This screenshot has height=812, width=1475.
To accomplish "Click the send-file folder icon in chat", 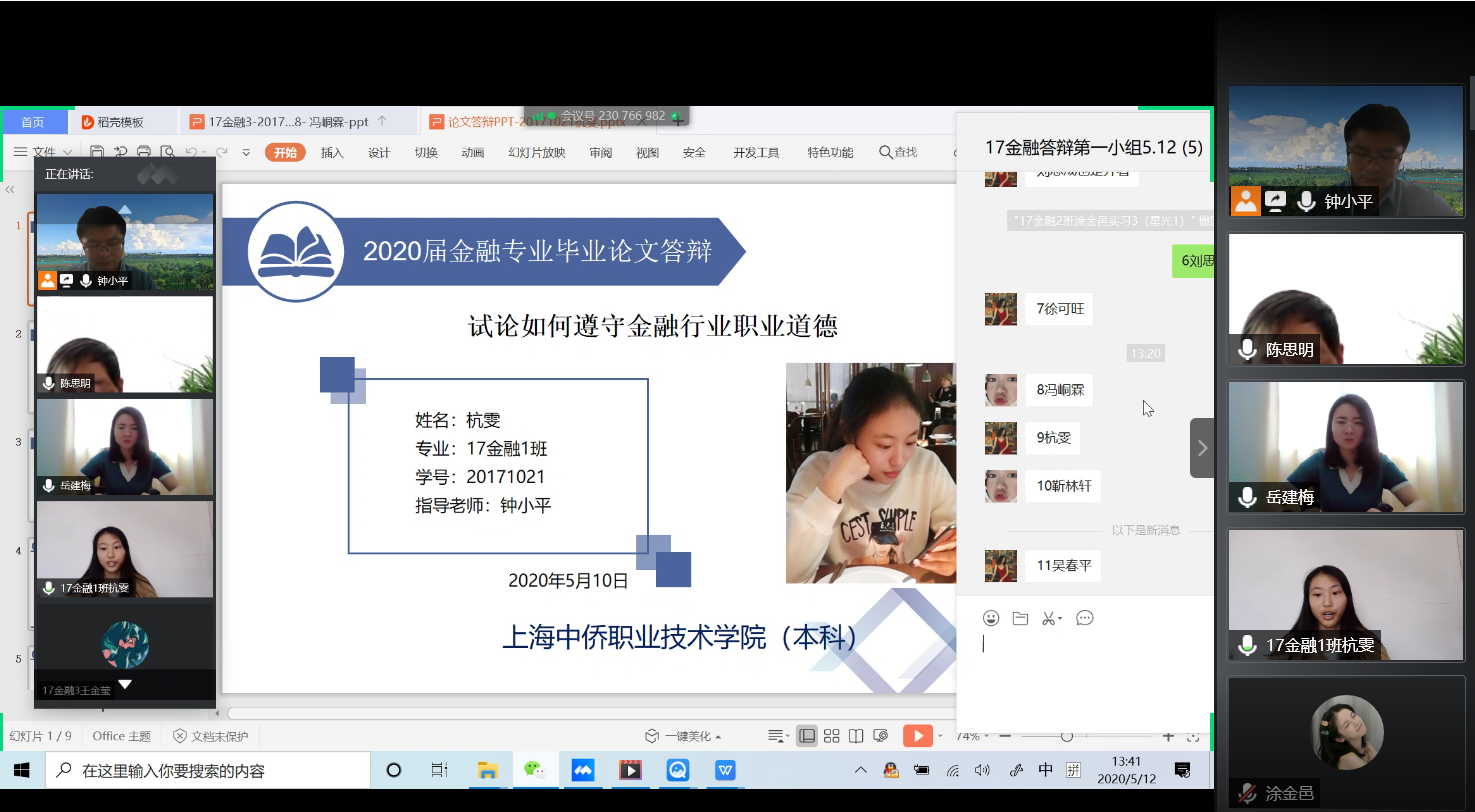I will point(1020,618).
